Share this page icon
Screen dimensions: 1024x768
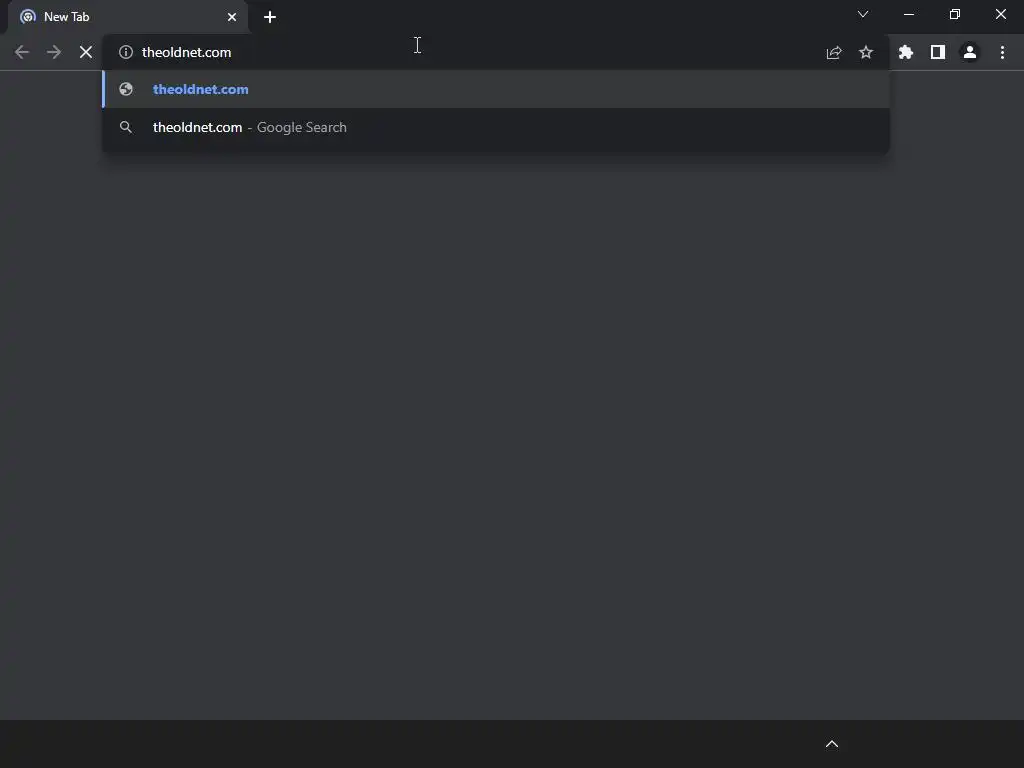[x=834, y=52]
